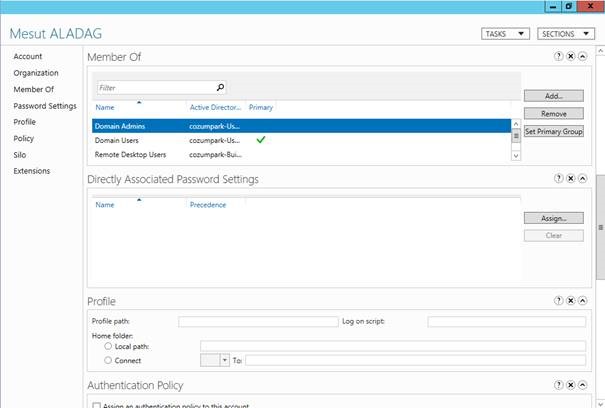Screen dimensions: 605x408
Task: Remove the Profile section
Action: [571, 300]
